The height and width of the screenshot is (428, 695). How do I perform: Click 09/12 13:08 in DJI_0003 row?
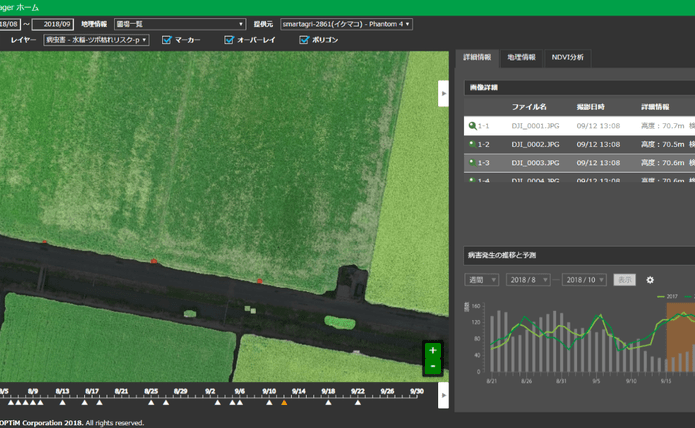[x=598, y=163]
